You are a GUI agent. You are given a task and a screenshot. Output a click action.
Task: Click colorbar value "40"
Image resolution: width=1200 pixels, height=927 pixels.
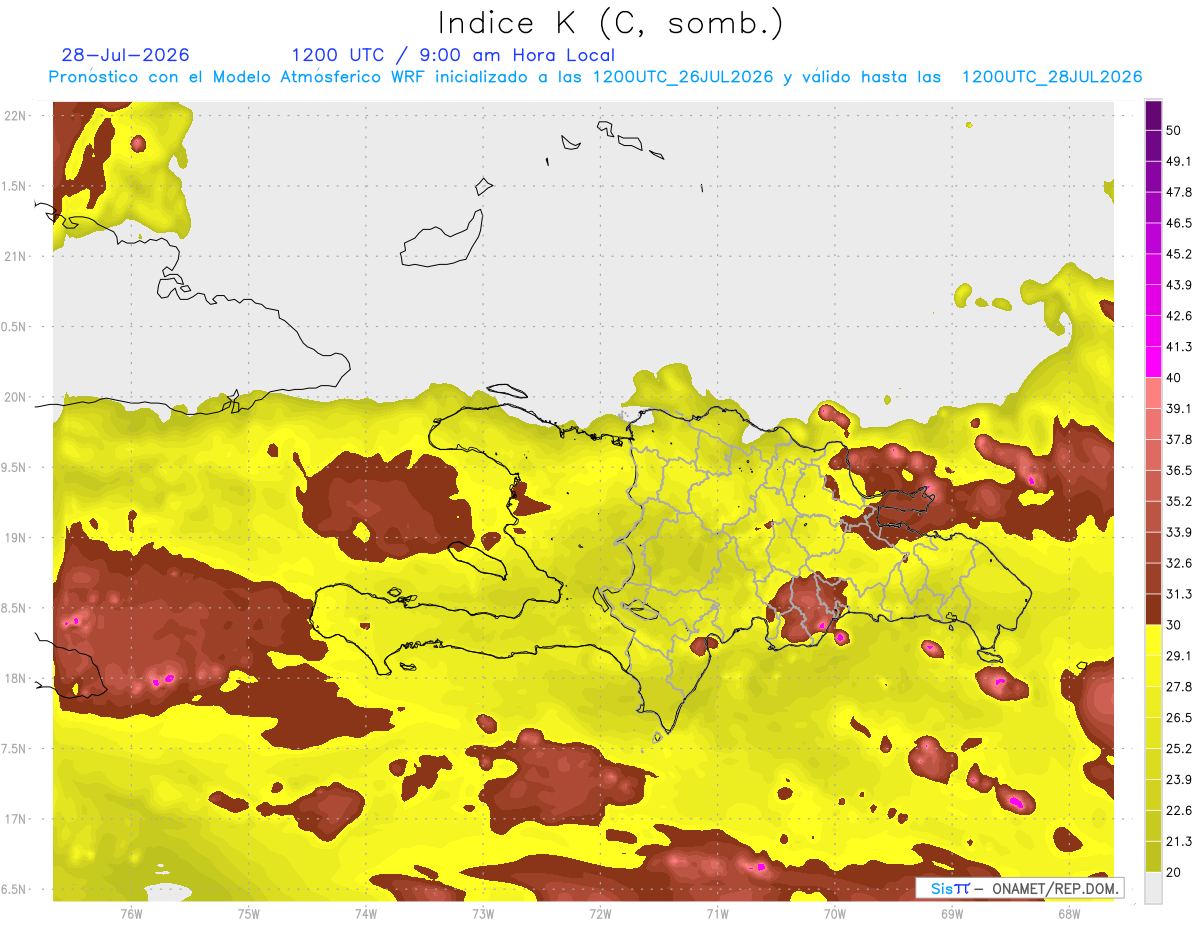(x=1175, y=378)
